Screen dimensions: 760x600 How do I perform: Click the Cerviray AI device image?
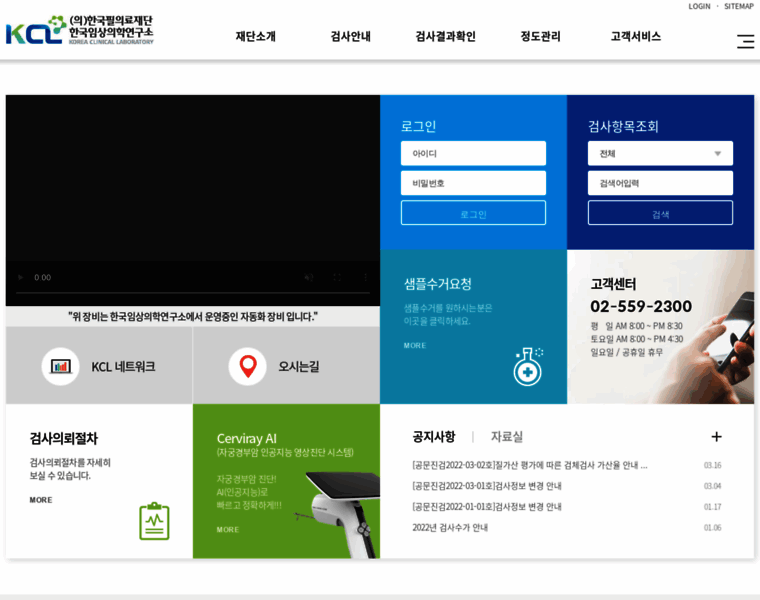(337, 515)
